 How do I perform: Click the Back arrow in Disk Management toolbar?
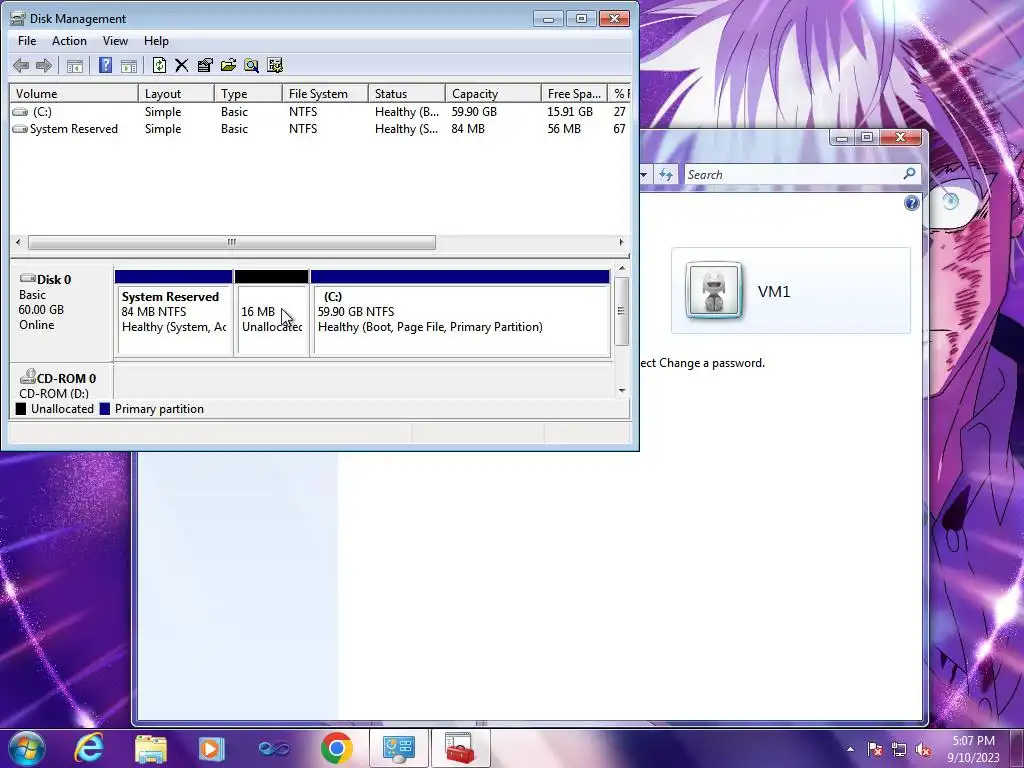click(21, 65)
